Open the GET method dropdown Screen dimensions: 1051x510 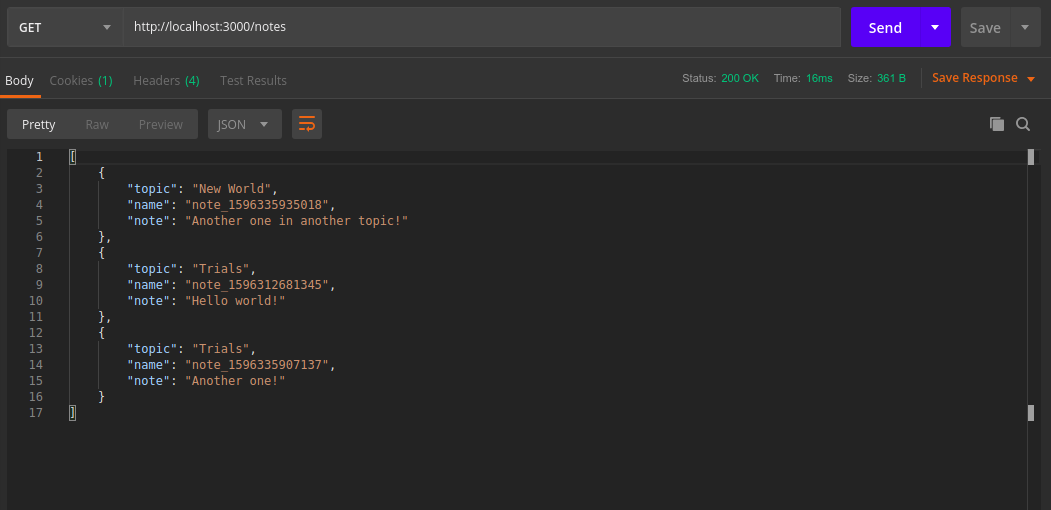[65, 27]
